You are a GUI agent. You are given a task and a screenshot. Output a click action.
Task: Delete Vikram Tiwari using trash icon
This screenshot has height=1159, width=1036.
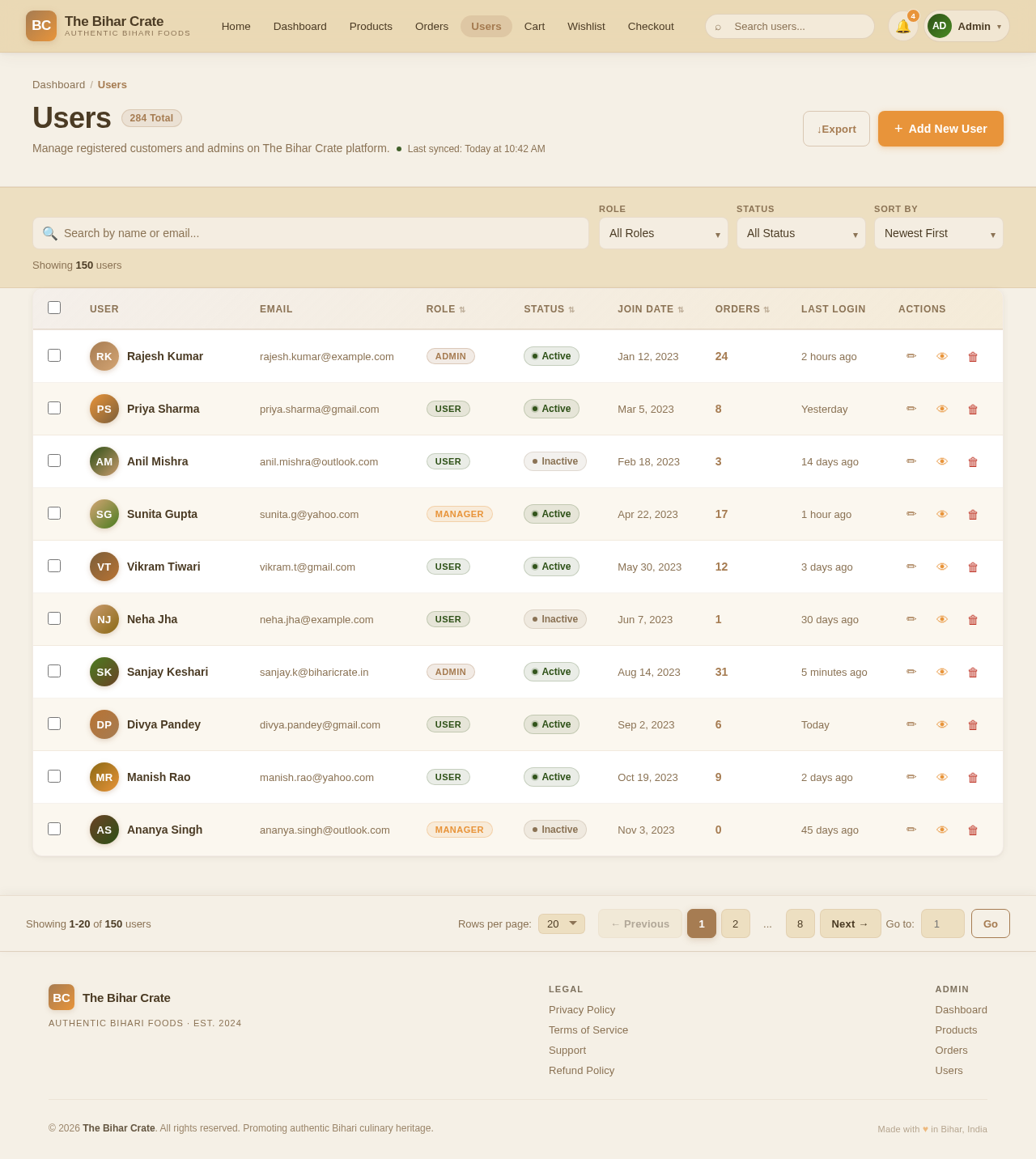pyautogui.click(x=973, y=567)
